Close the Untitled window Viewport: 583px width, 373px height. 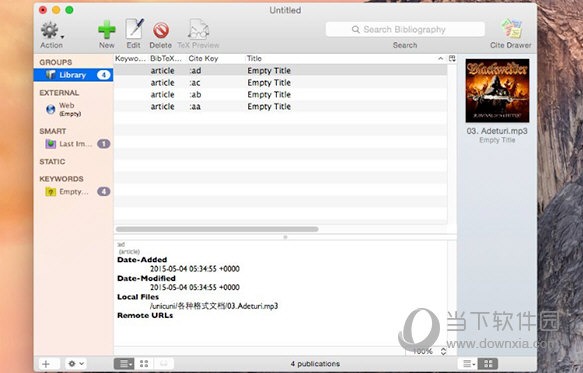pyautogui.click(x=43, y=10)
